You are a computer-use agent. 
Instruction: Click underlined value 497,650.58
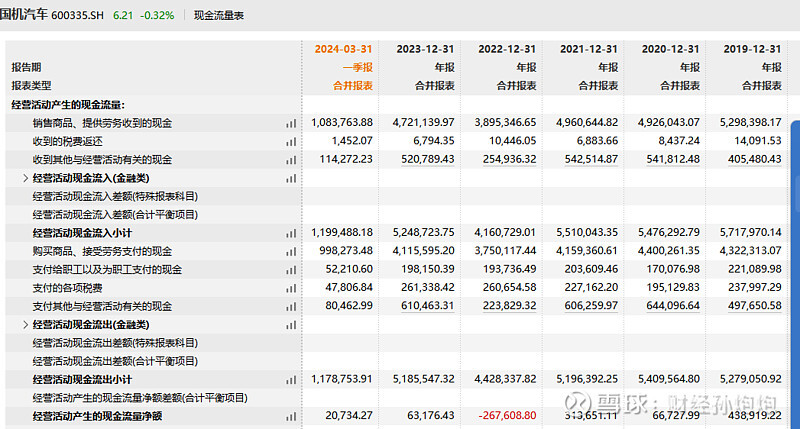pyautogui.click(x=755, y=306)
